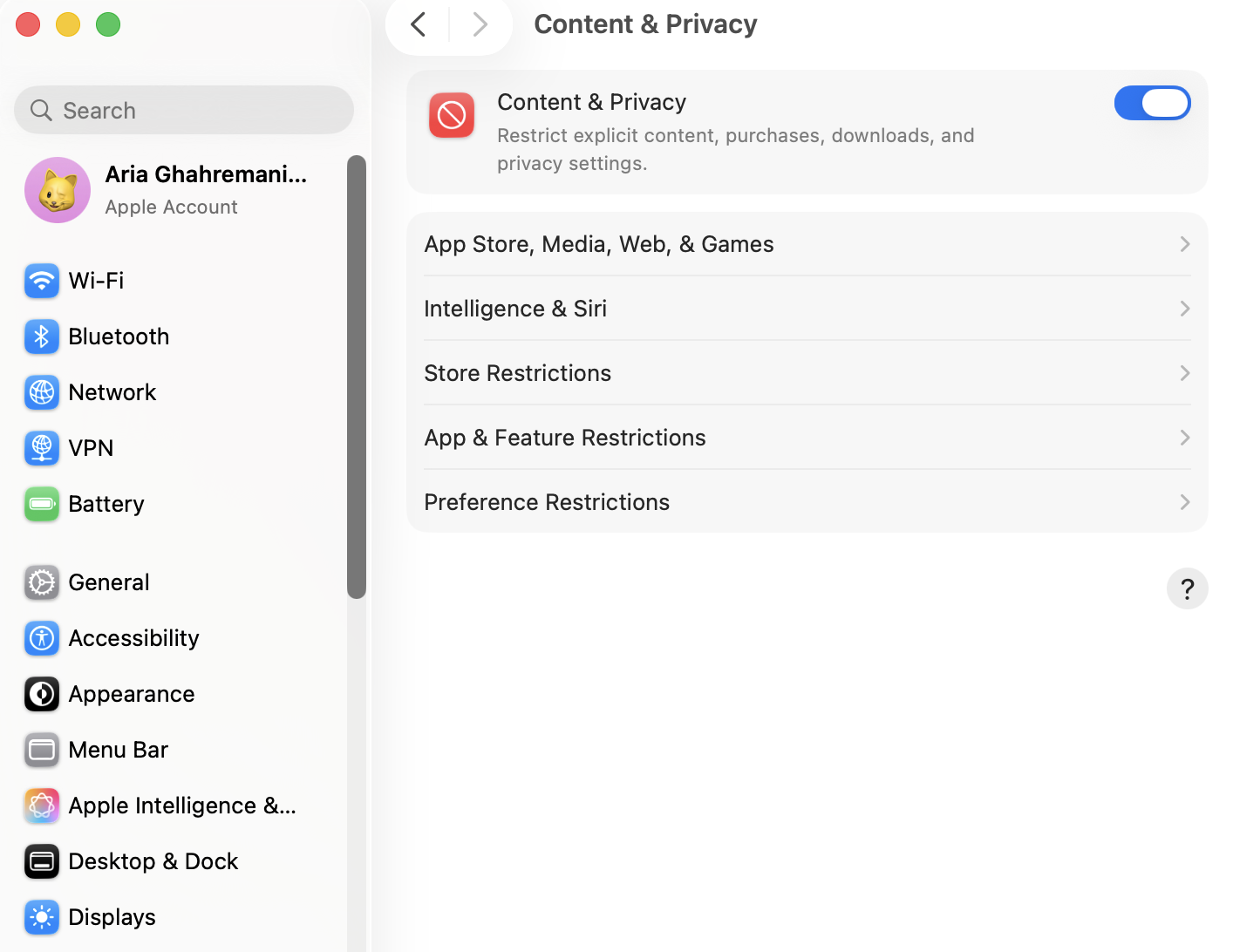Click the Appearance icon

[x=42, y=694]
